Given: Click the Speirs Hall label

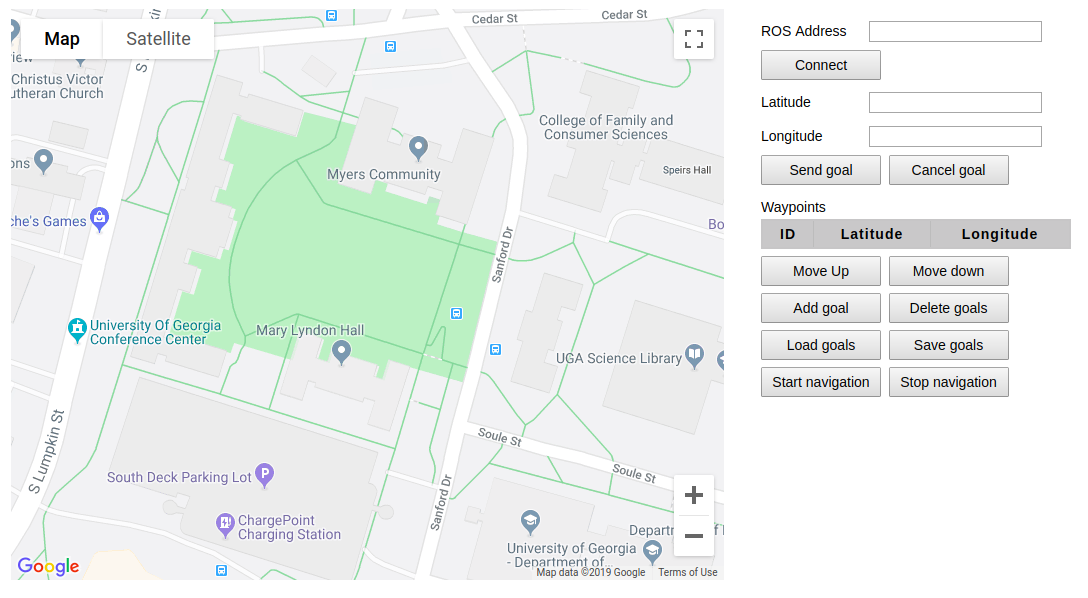Looking at the screenshot, I should pyautogui.click(x=687, y=170).
